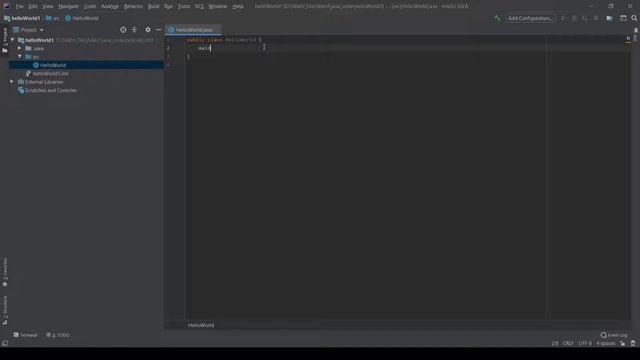Screen dimensions: 640x360
Task: Open Project panel settings gear
Action: (x=148, y=30)
